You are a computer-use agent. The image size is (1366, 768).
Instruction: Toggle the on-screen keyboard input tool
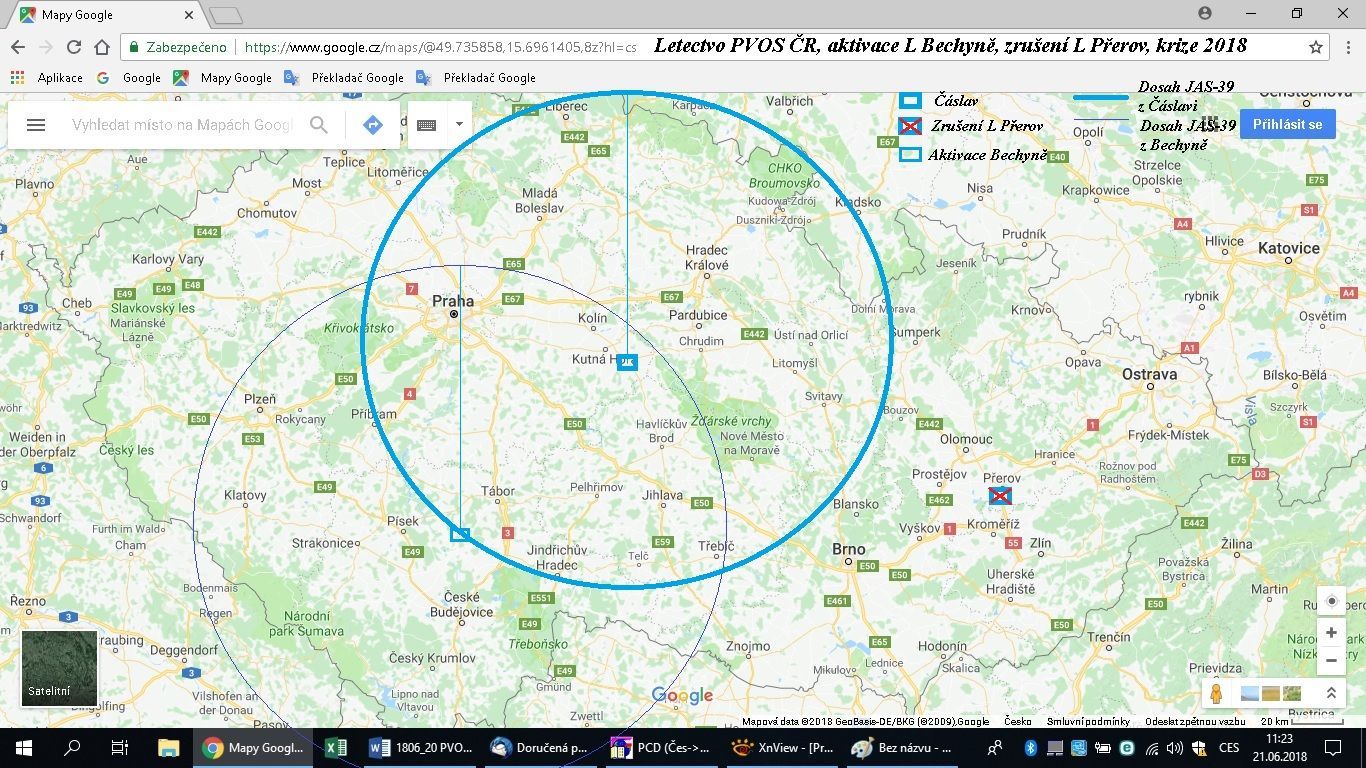point(427,125)
